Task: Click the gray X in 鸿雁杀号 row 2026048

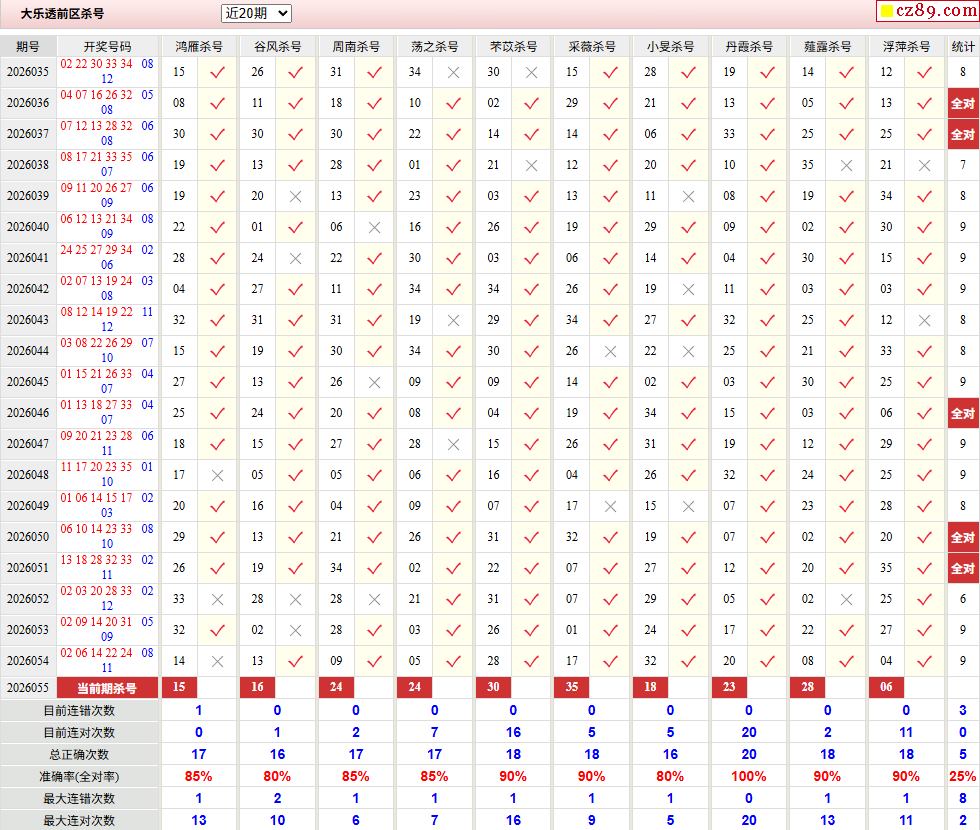Action: (218, 476)
